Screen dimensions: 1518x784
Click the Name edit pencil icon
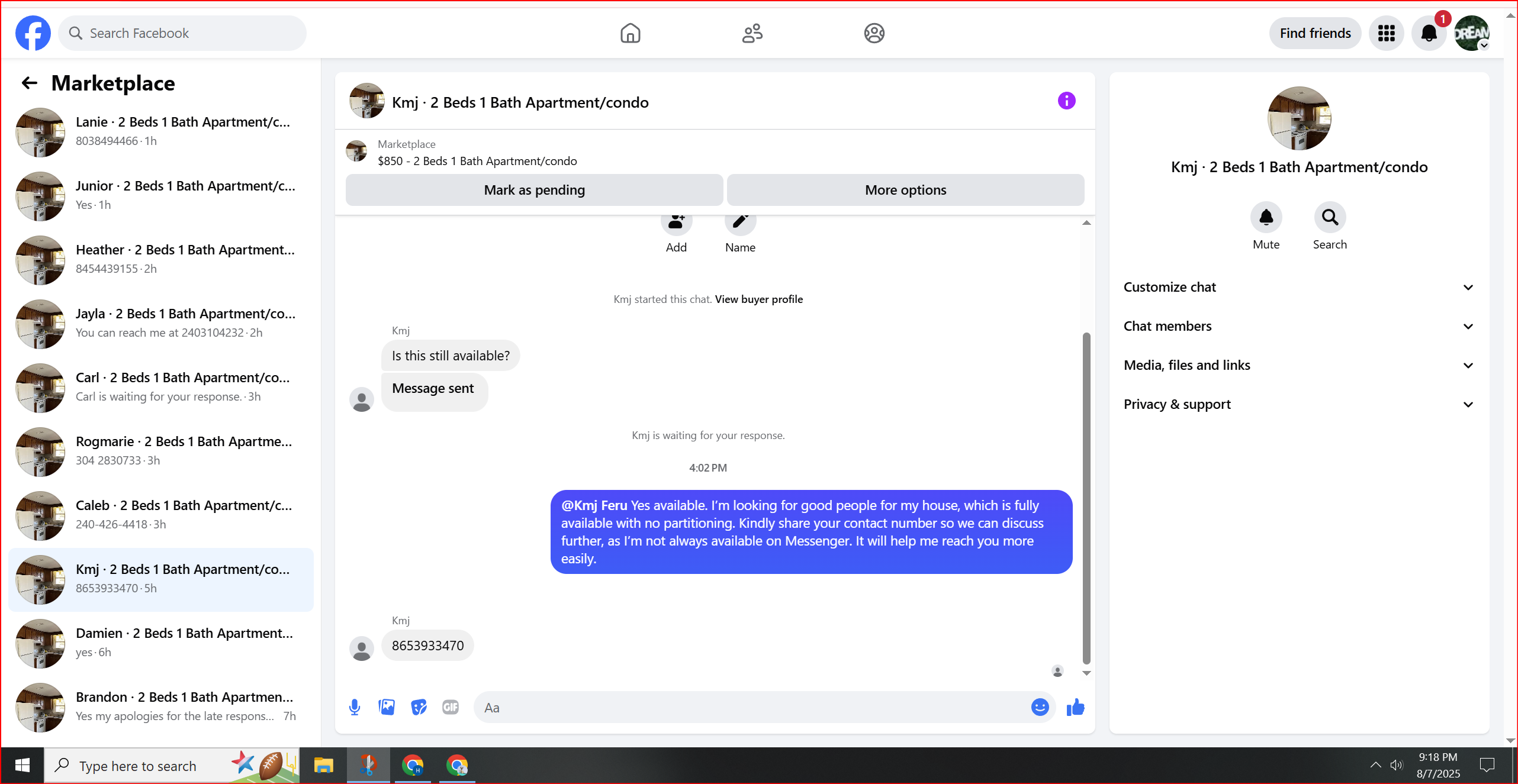740,223
